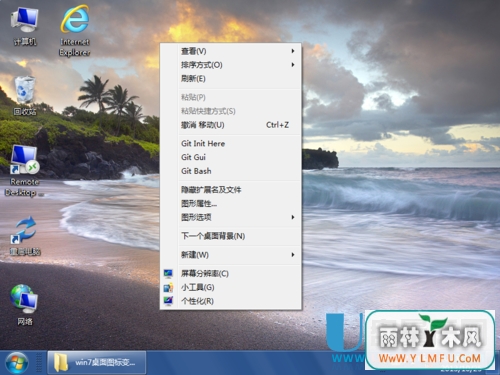Open the win7桌面图标变... folder in taskbar
Screen dimensions: 500x375
point(97,362)
